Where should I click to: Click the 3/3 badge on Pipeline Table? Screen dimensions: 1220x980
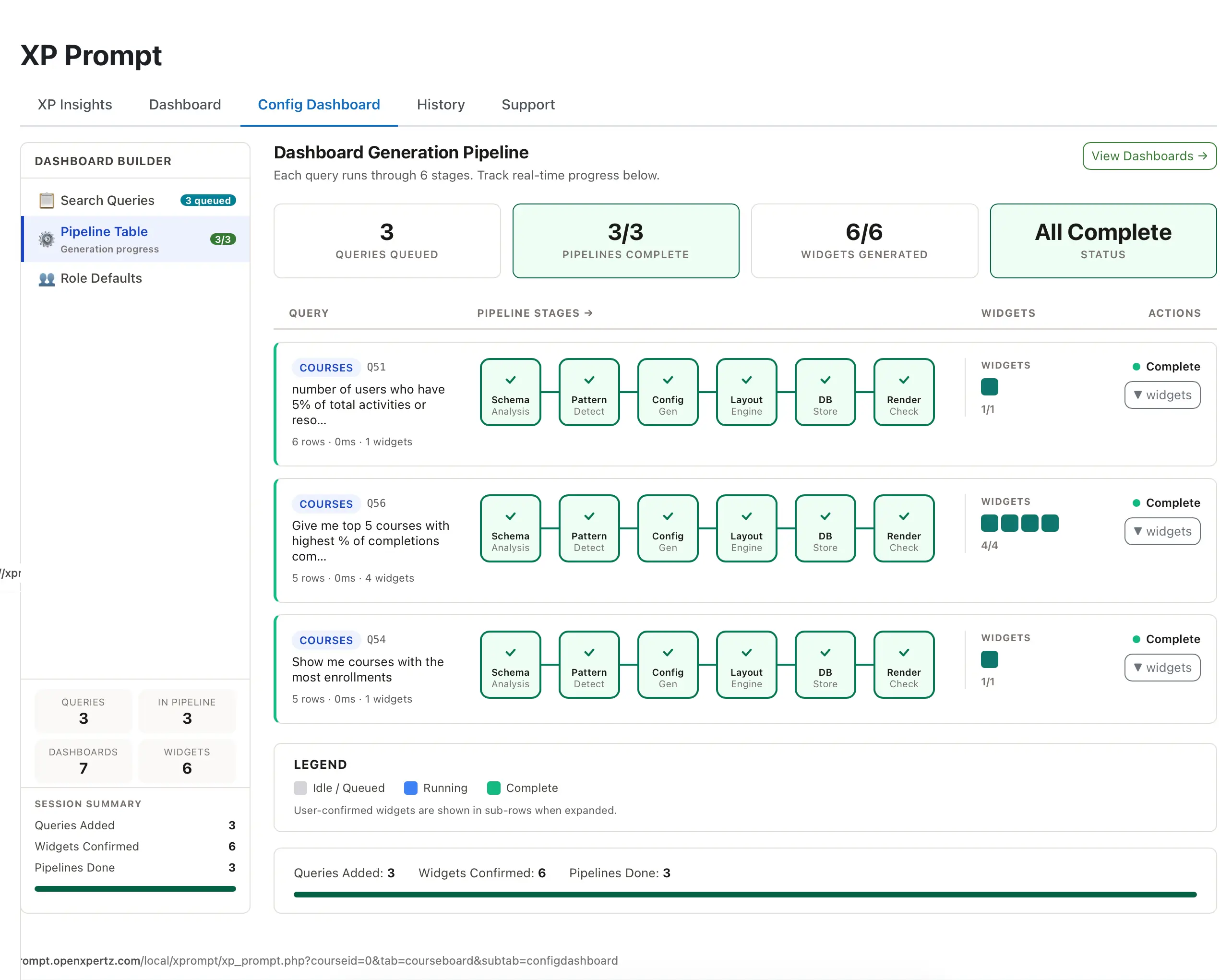click(x=223, y=239)
